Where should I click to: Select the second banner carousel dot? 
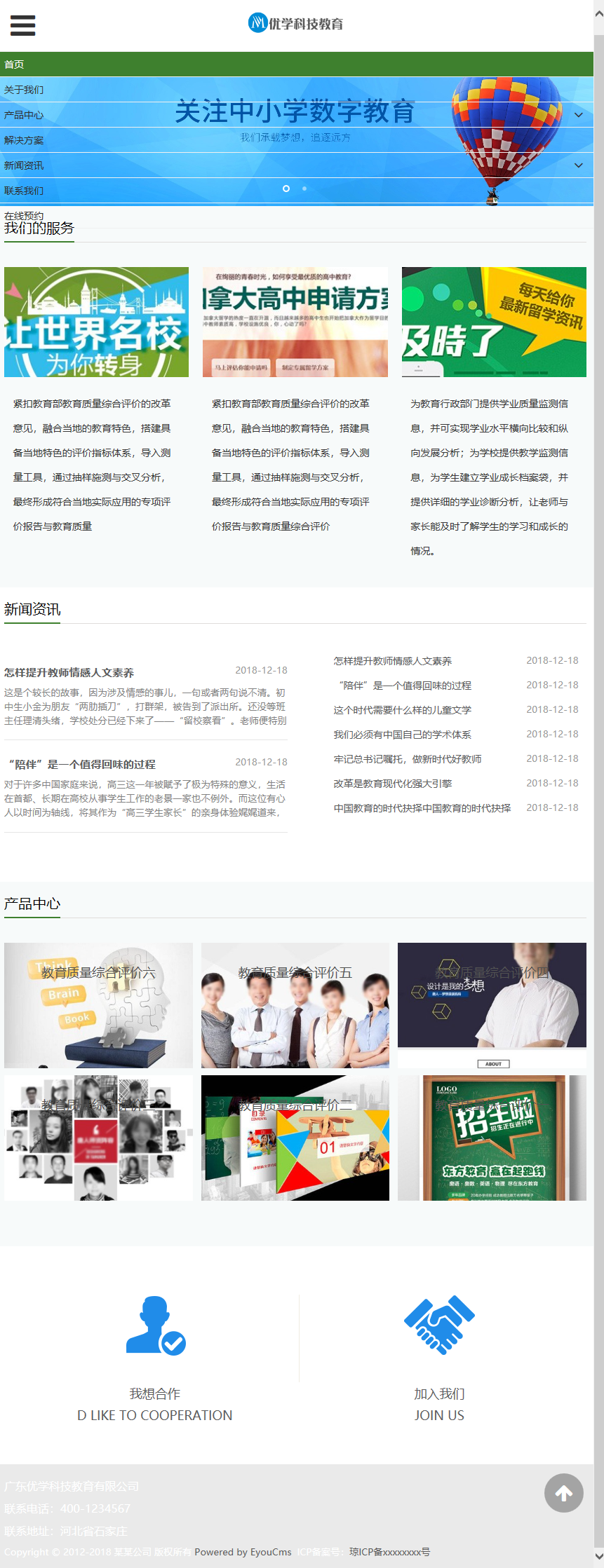point(304,189)
